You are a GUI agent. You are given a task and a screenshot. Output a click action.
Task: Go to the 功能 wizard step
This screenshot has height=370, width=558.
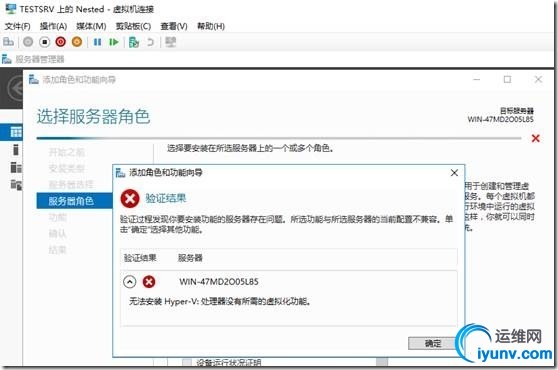[x=58, y=217]
